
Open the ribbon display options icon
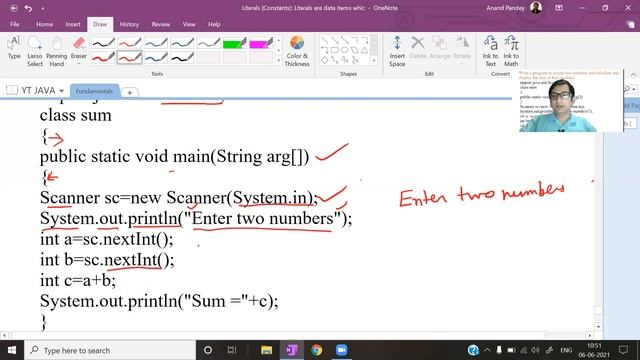559,8
